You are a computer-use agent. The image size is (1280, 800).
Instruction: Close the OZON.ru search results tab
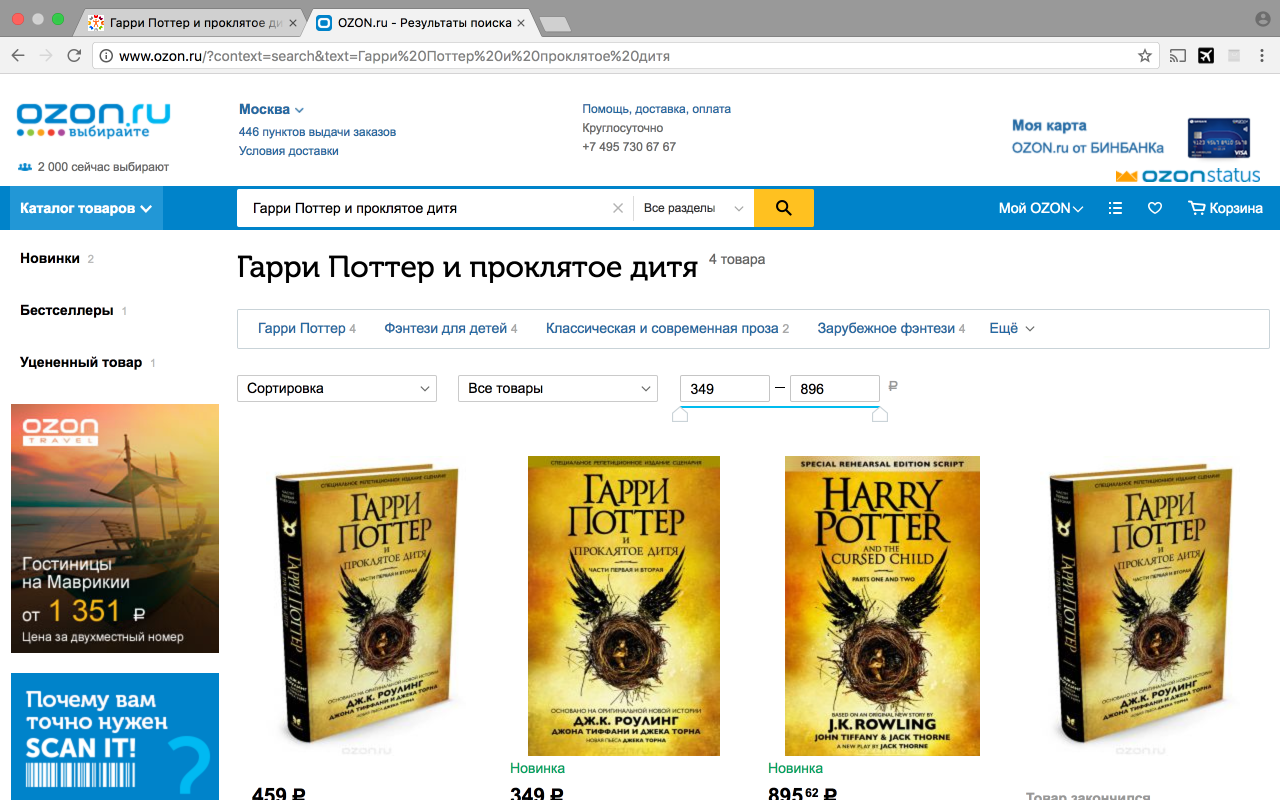pos(520,22)
